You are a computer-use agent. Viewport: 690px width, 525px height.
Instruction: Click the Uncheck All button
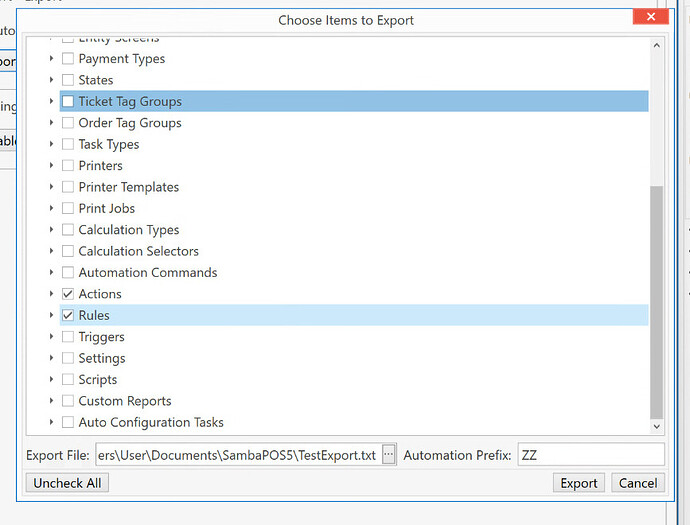[67, 483]
